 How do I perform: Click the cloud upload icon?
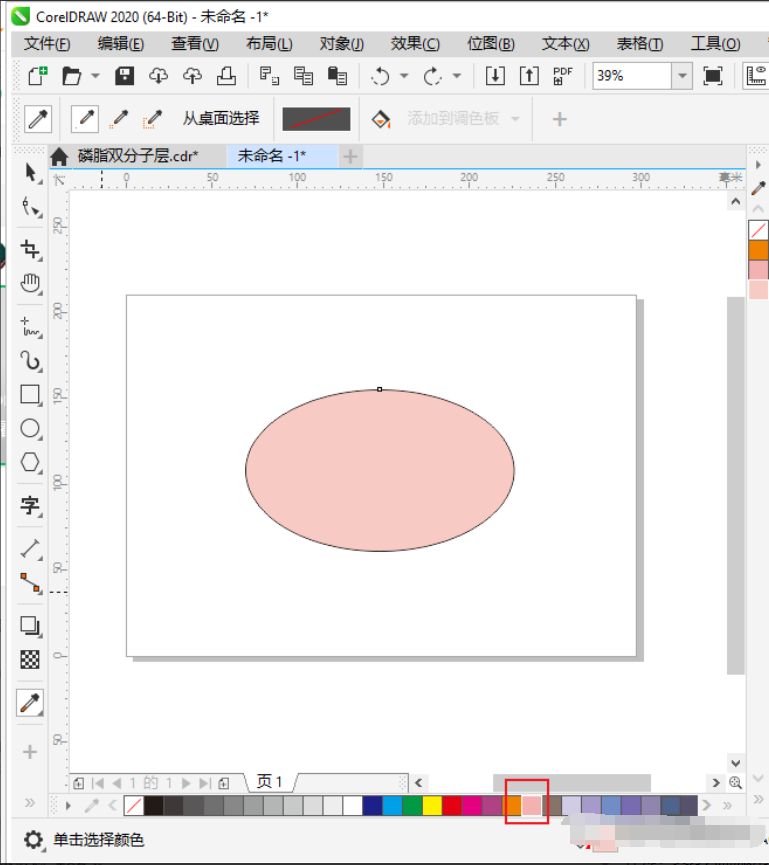click(x=193, y=76)
